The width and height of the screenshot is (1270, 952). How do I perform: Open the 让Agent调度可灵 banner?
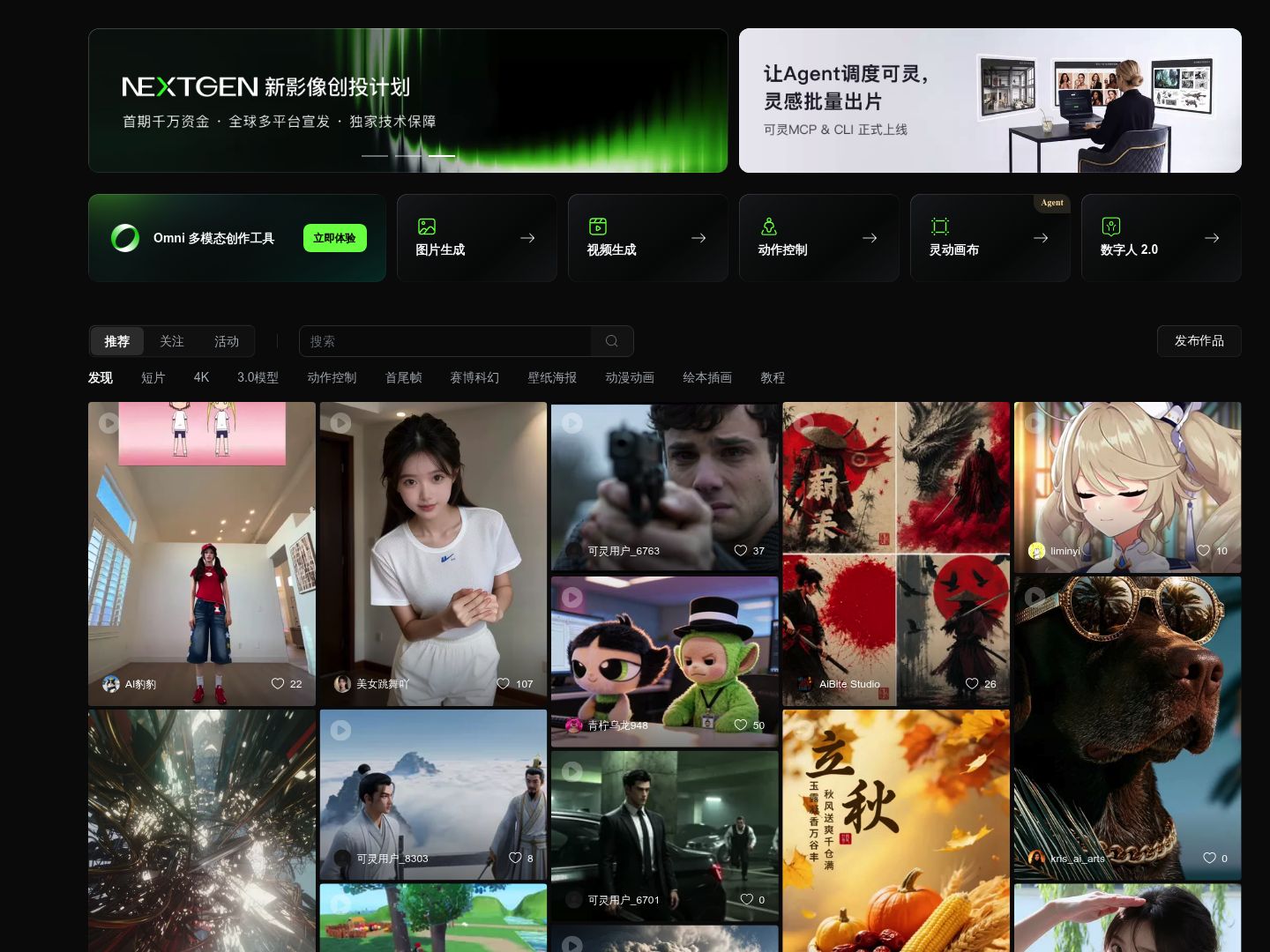coord(990,100)
